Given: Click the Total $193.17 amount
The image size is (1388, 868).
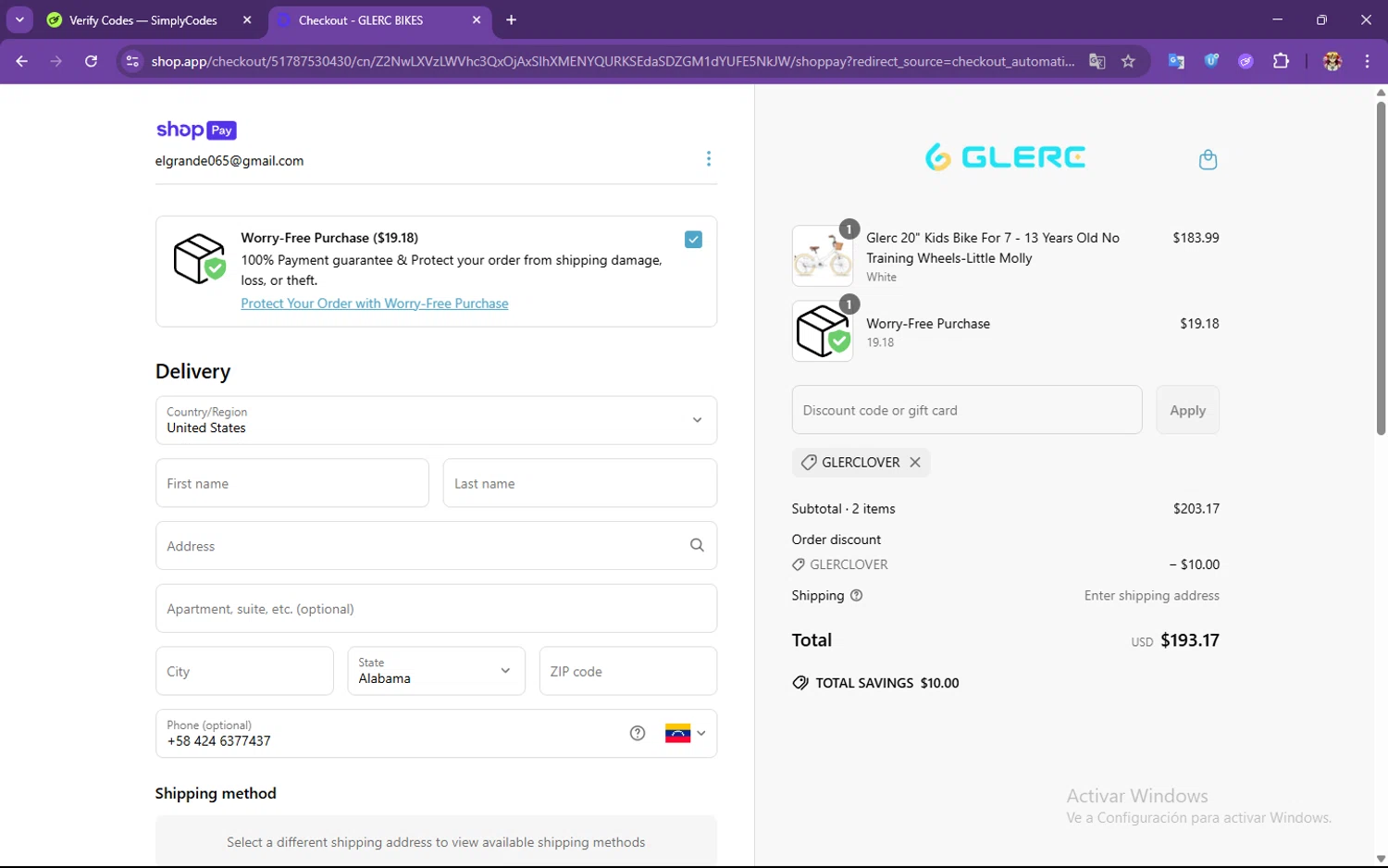Looking at the screenshot, I should pos(1189,640).
